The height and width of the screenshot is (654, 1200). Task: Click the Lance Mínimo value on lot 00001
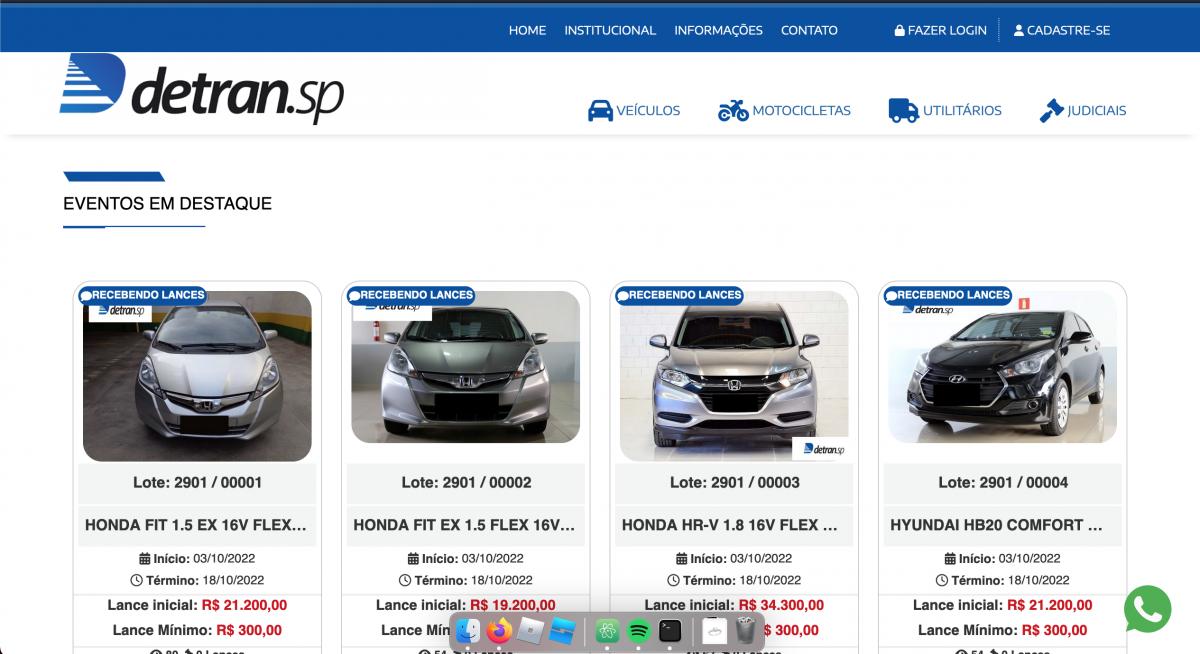coord(249,630)
